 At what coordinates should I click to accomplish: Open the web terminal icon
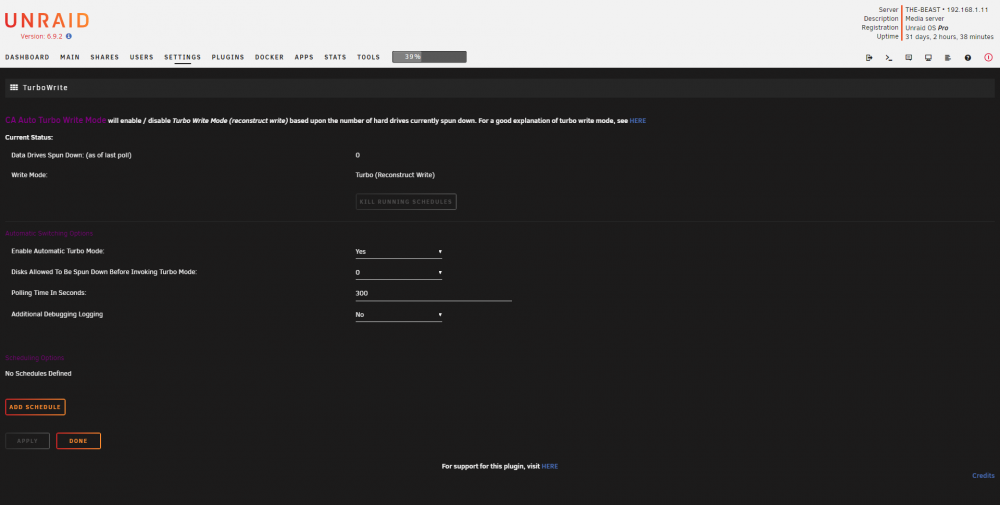[x=888, y=57]
